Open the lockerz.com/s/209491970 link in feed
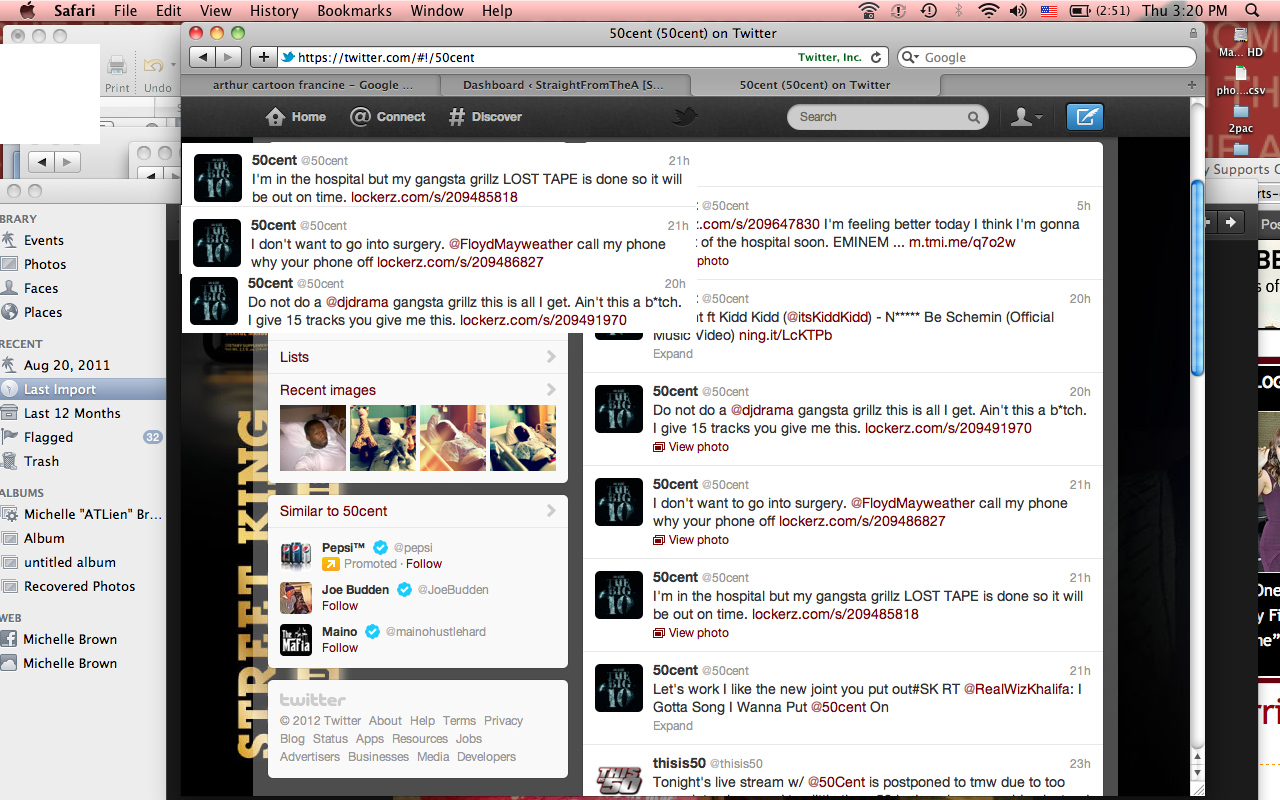 click(x=947, y=428)
